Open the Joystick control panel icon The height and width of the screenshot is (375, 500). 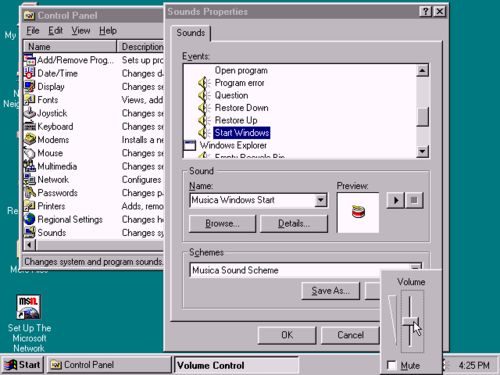click(x=30, y=113)
